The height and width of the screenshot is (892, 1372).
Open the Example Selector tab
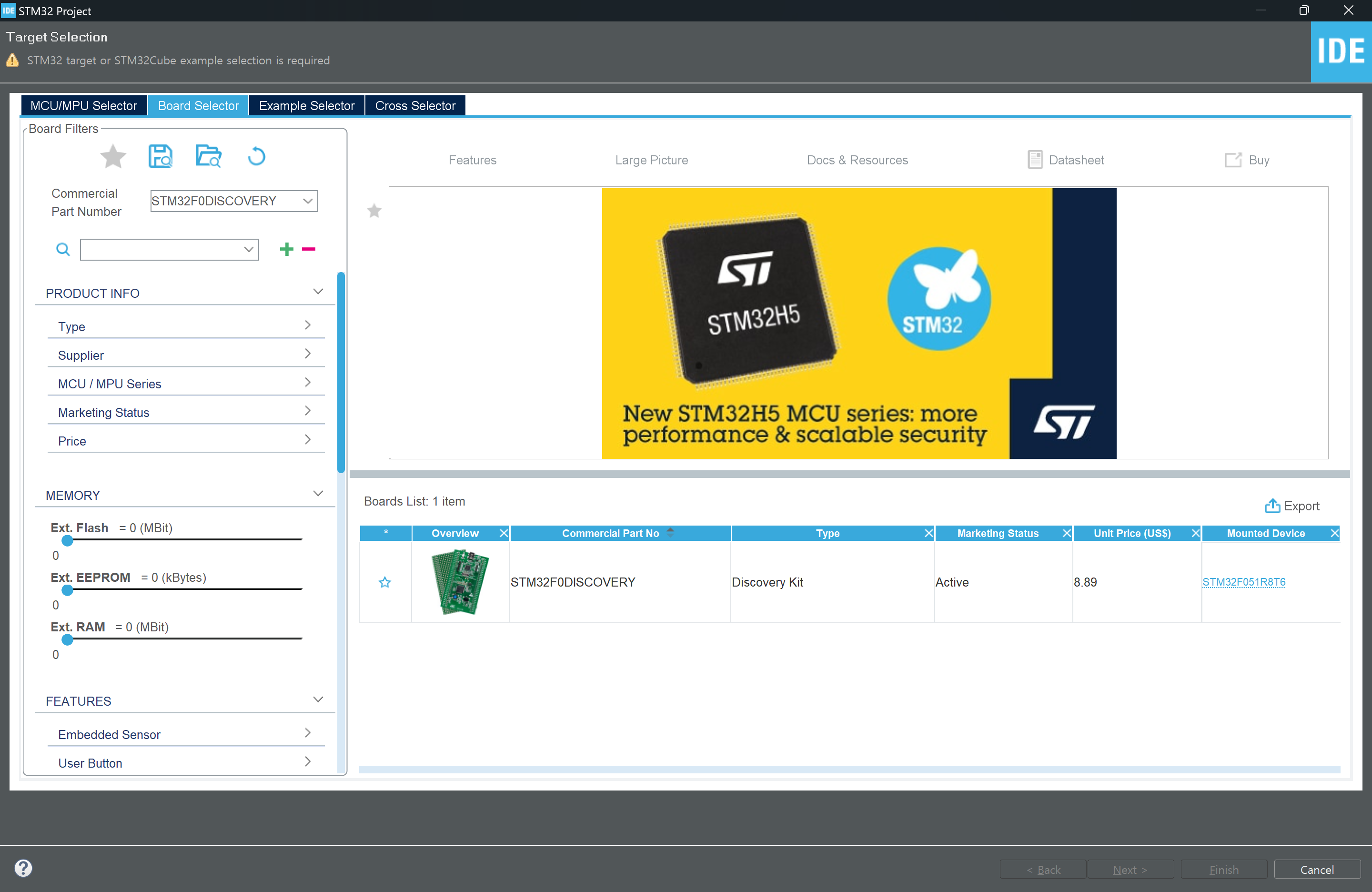pyautogui.click(x=307, y=105)
